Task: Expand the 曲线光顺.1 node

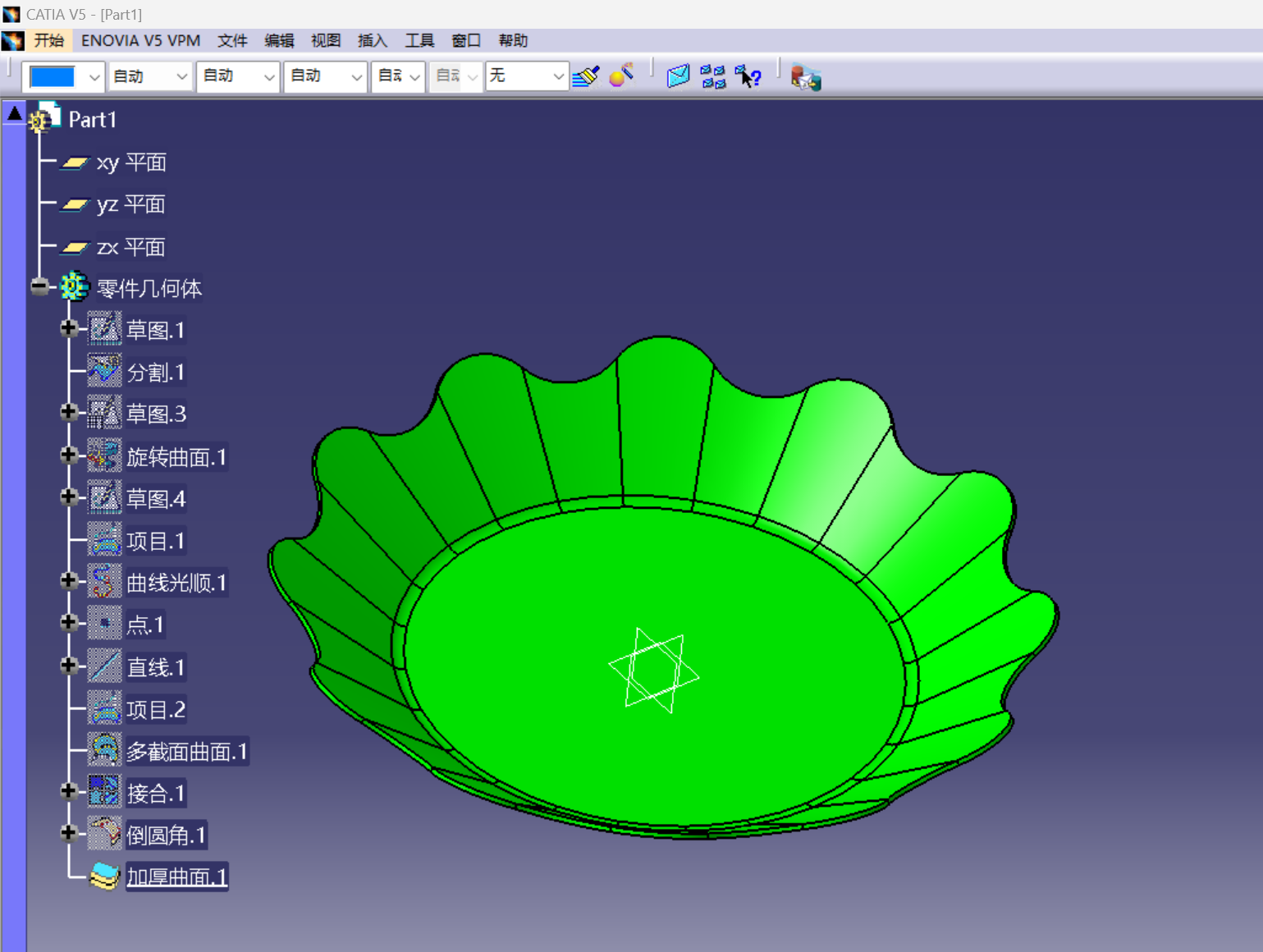Action: (x=69, y=580)
